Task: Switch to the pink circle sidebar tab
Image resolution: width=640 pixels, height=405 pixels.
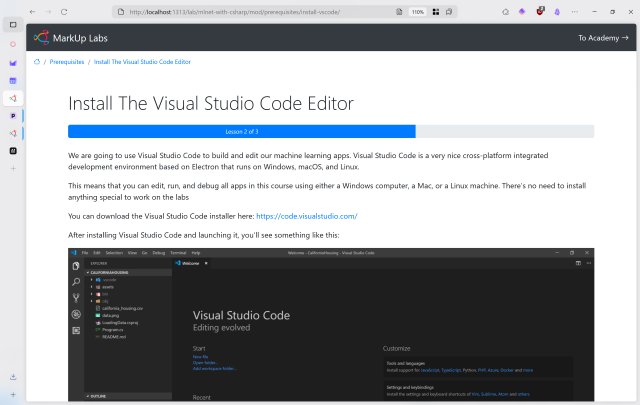Action: [x=13, y=44]
